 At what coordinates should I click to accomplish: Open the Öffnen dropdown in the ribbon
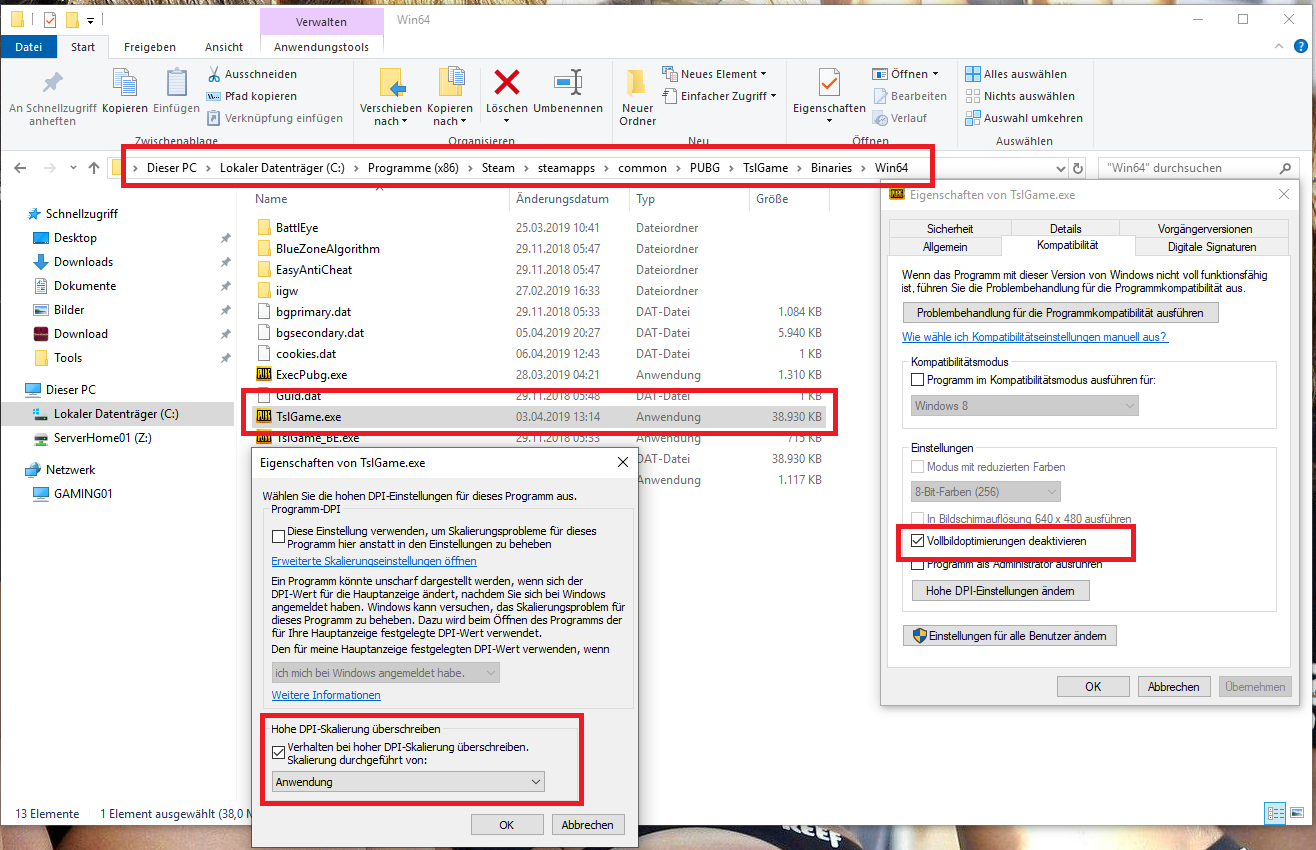(905, 74)
